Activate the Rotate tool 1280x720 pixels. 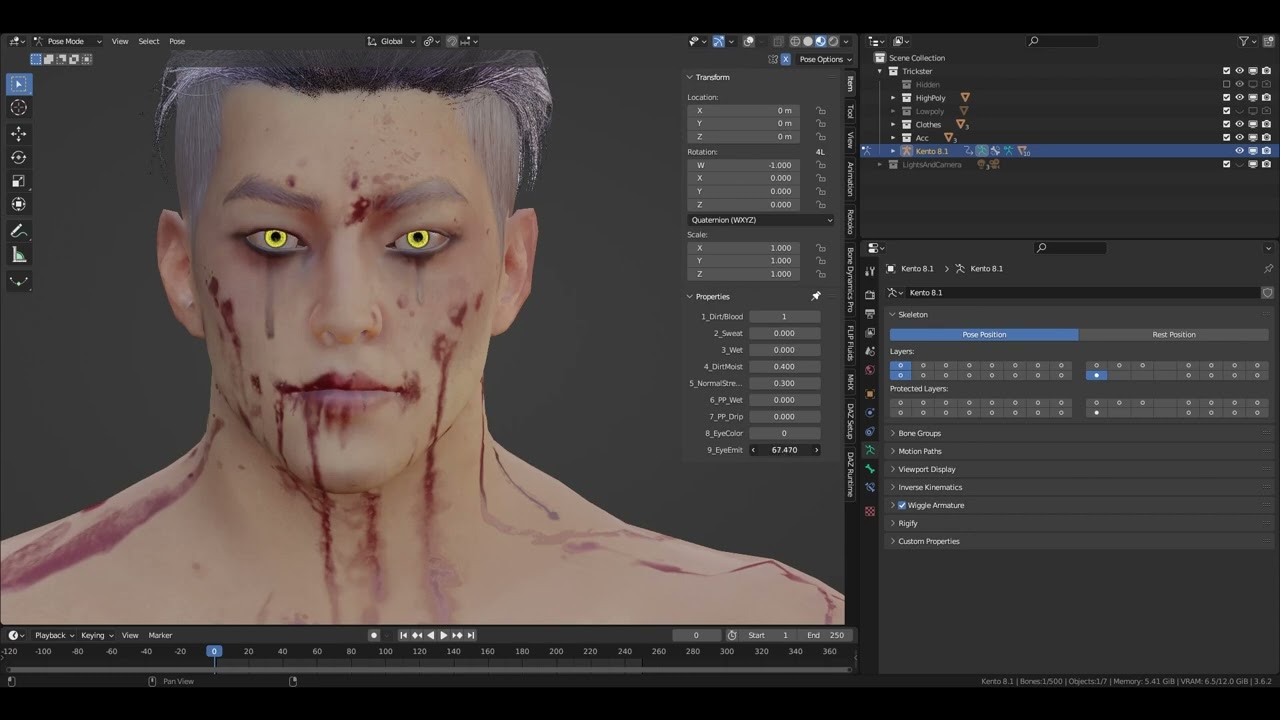18,157
